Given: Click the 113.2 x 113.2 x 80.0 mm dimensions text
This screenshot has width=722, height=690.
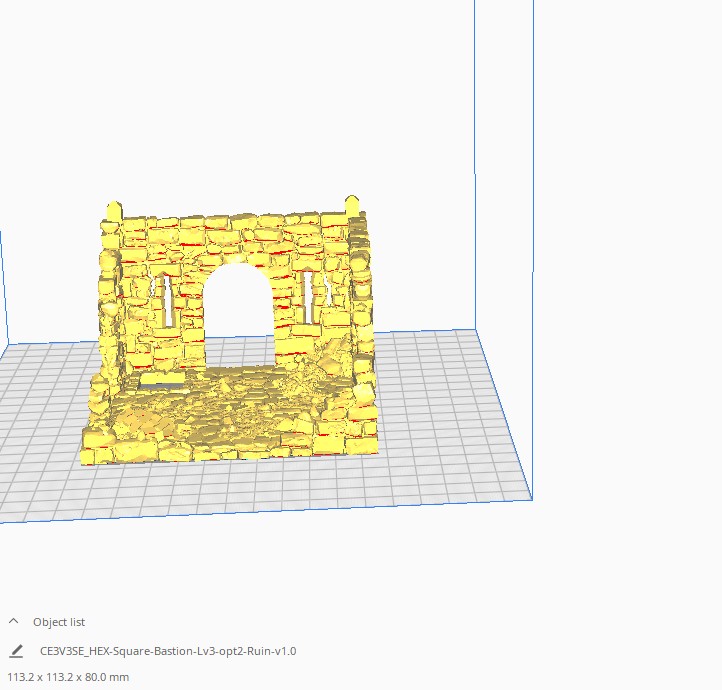Looking at the screenshot, I should point(68,677).
